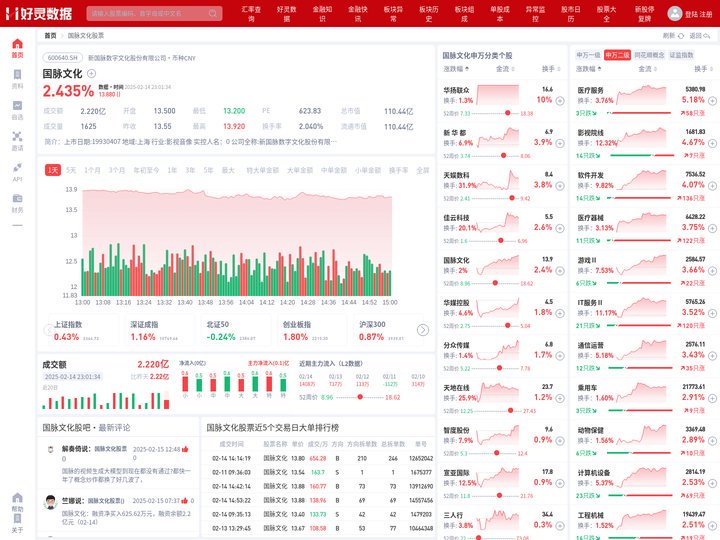Open 股市日历 in the top menu
720x540 pixels.
pos(571,14)
